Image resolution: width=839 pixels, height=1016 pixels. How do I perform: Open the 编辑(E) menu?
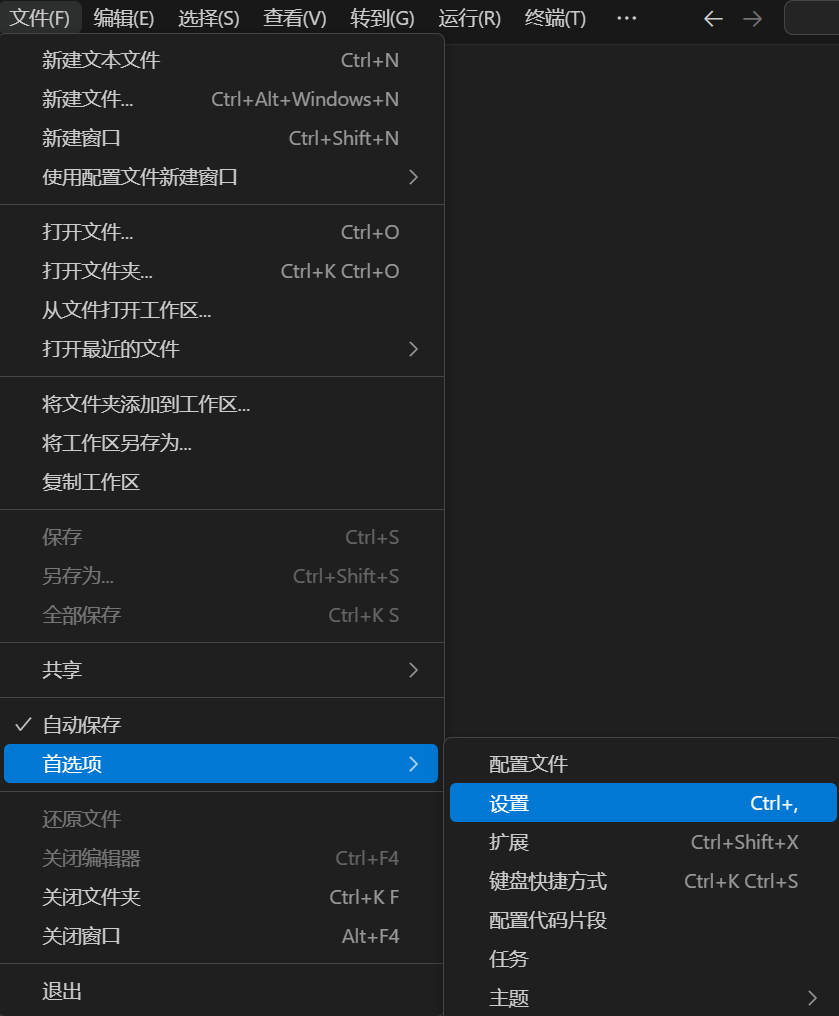coord(123,18)
